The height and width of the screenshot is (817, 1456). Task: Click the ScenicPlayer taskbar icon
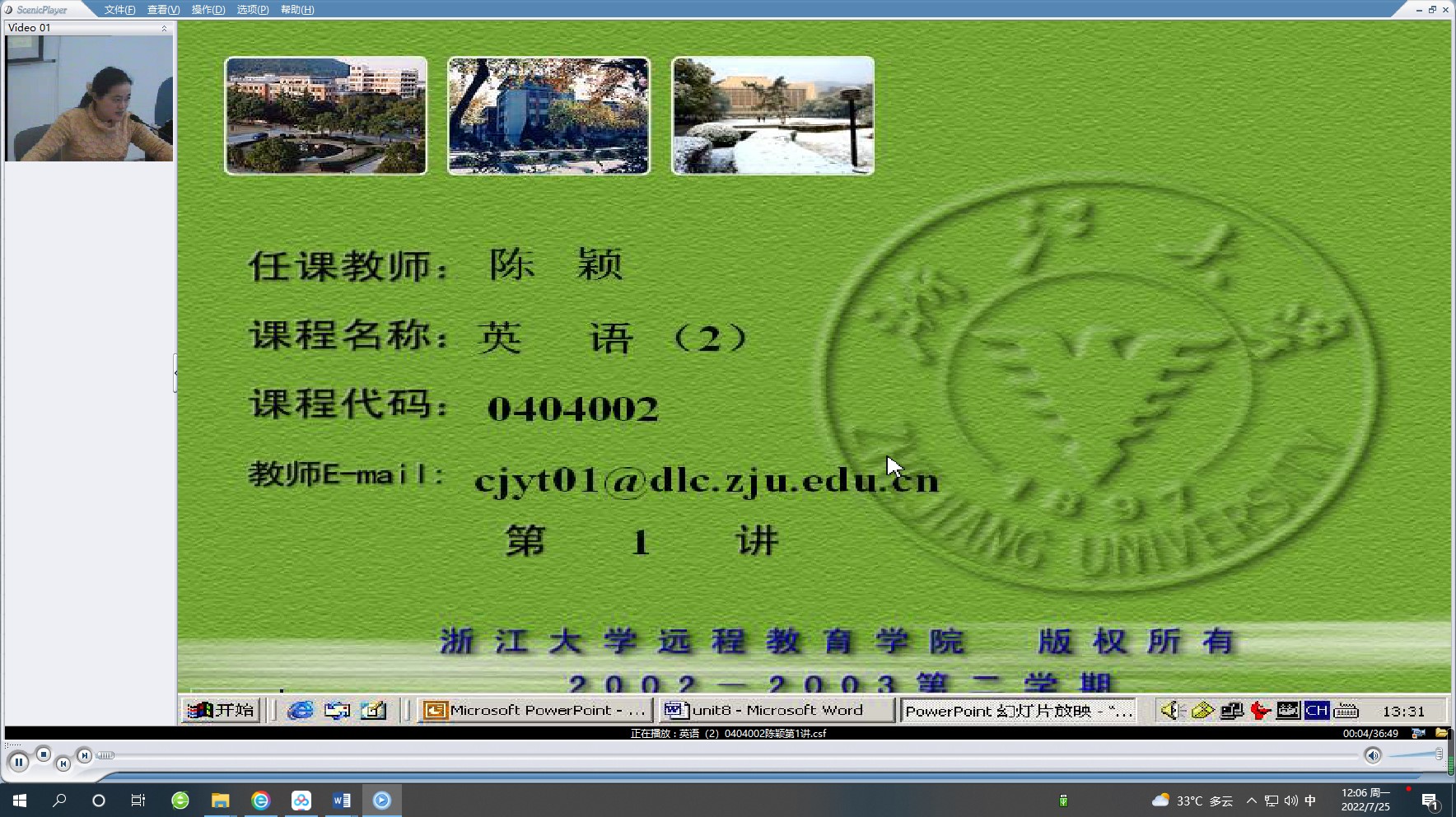click(382, 801)
